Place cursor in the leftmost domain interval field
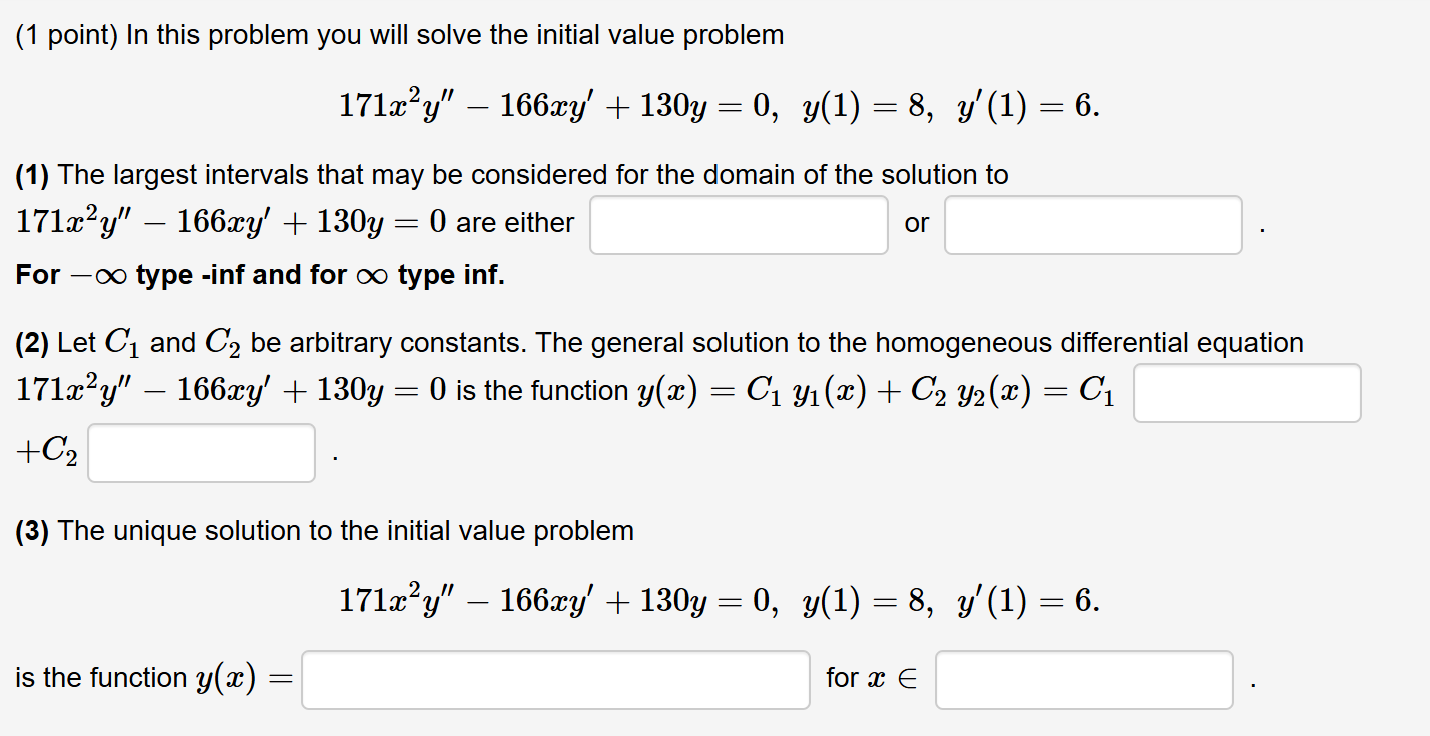The width and height of the screenshot is (1430, 736). [739, 225]
